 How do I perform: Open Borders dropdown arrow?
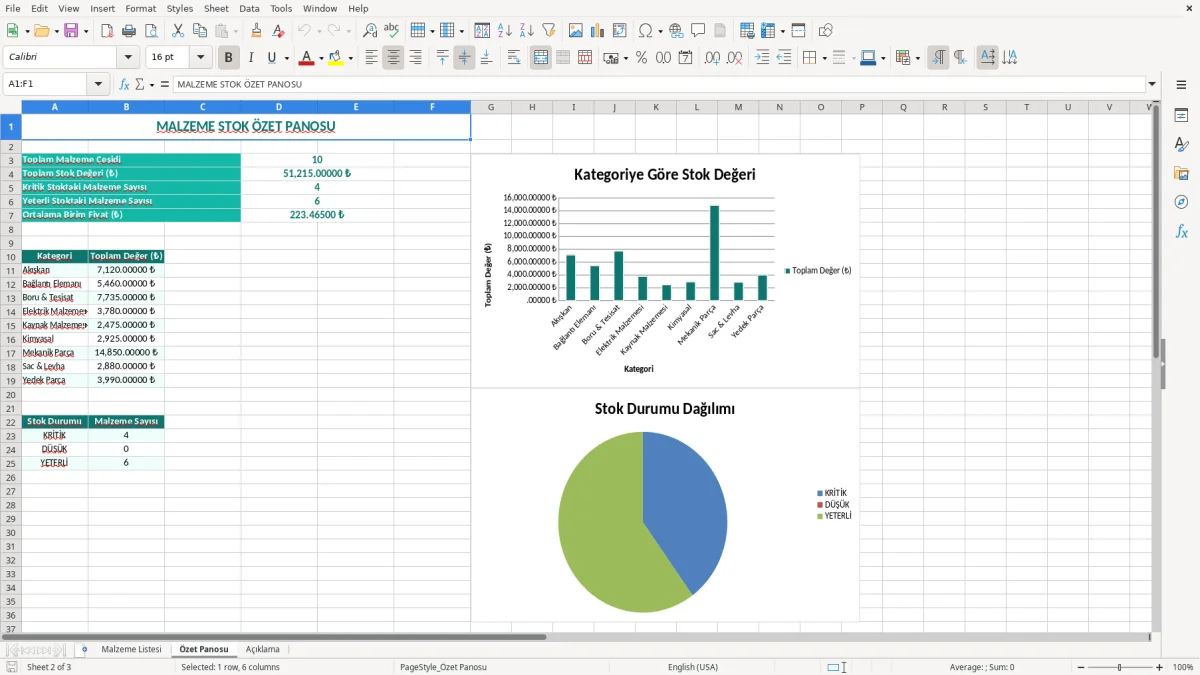[x=823, y=58]
